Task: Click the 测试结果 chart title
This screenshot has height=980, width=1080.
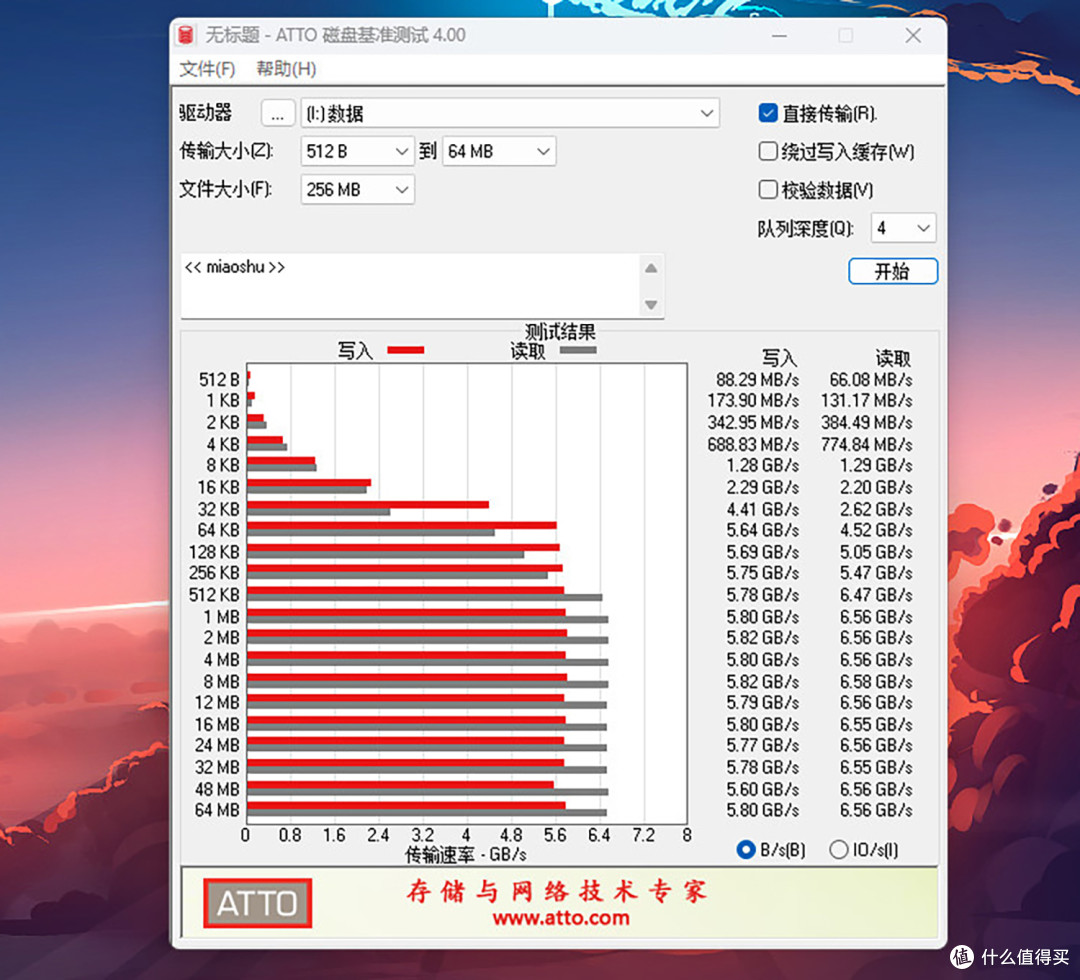Action: (560, 332)
